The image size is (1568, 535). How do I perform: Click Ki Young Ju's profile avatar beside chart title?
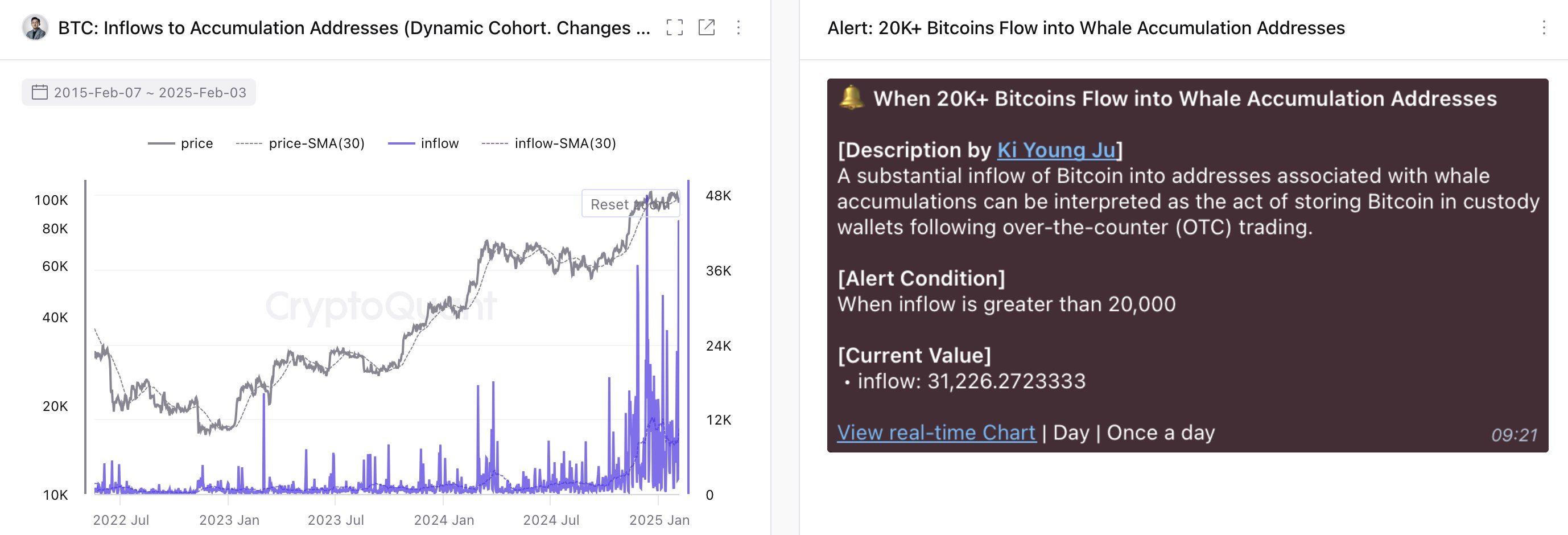(x=35, y=27)
